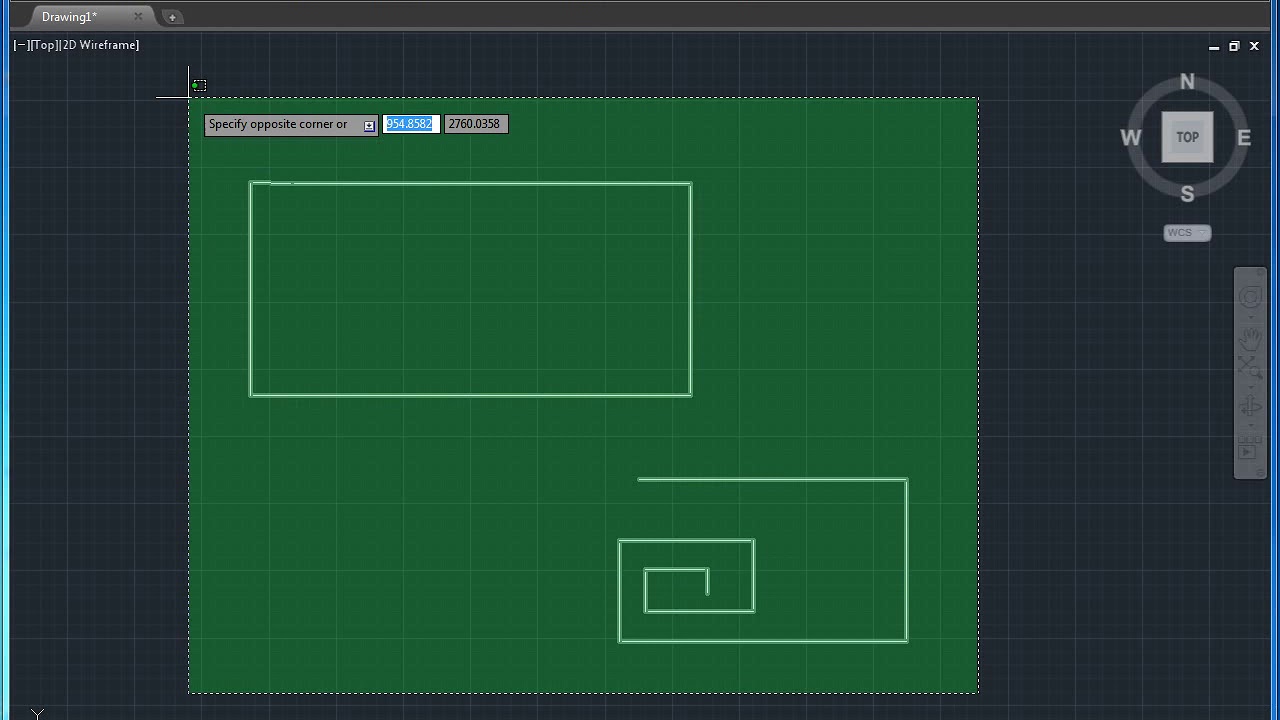Click the spiral polyline's outer right edge

(907, 560)
